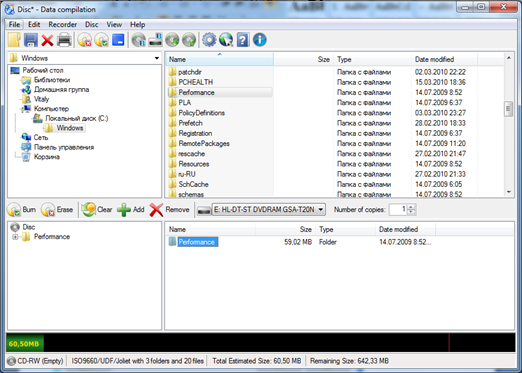Click the disc with green down arrow
Image resolution: width=522 pixels, height=373 pixels.
[x=172, y=40]
